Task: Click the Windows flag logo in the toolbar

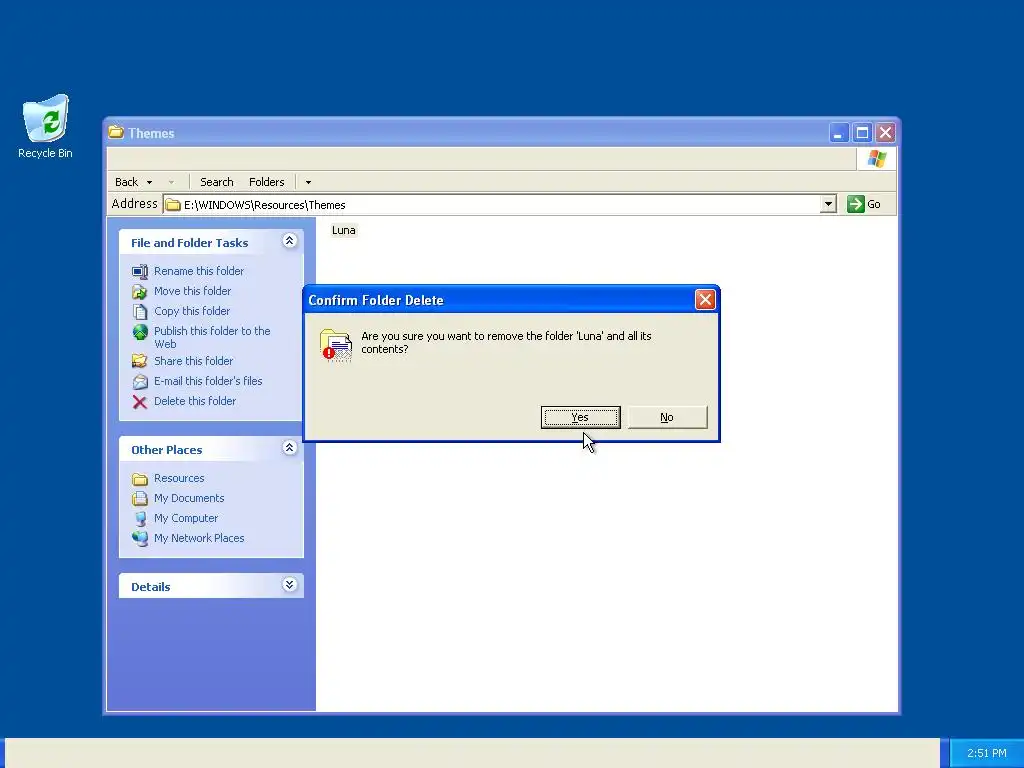Action: [x=876, y=159]
